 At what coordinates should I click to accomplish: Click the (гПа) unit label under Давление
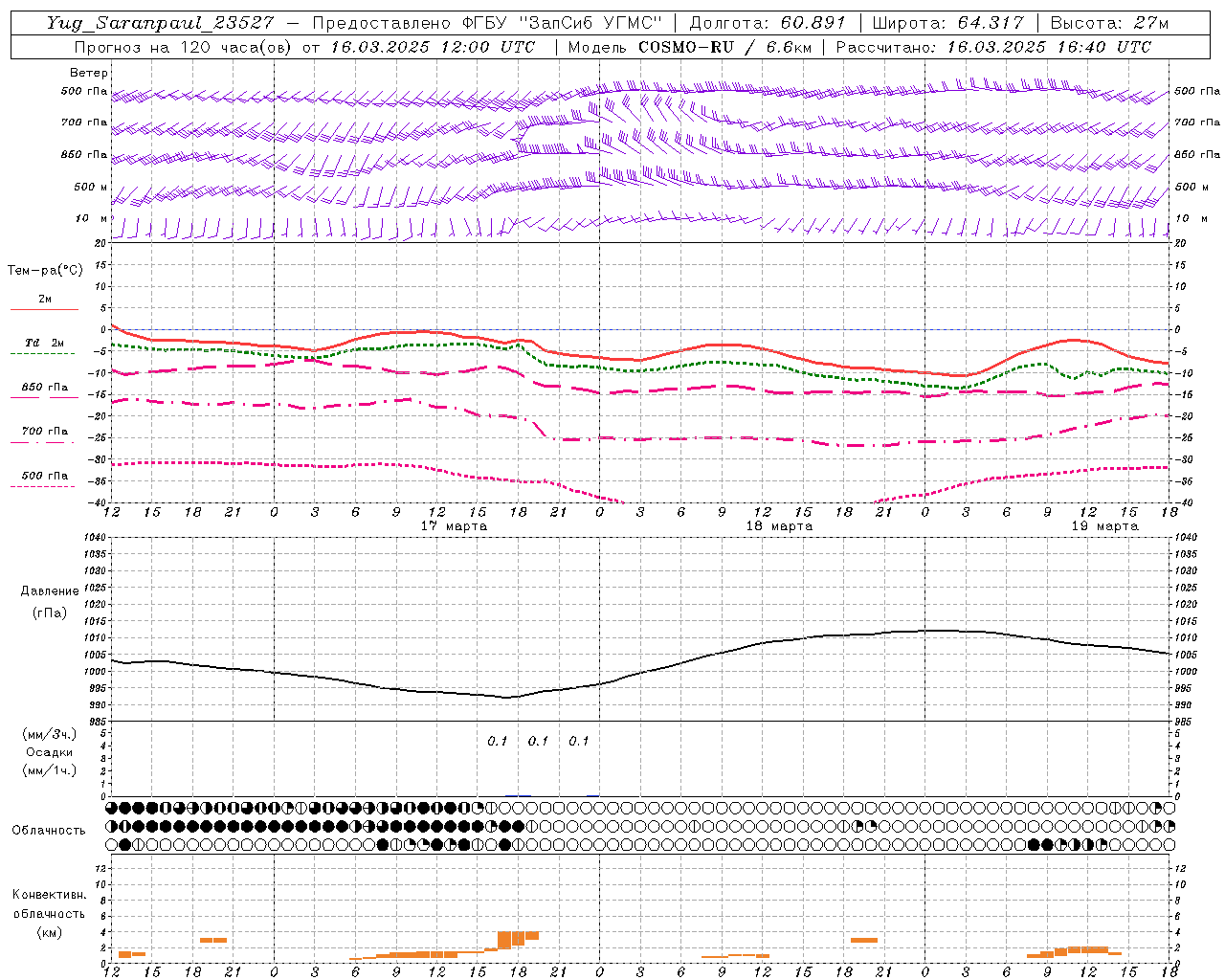pos(50,612)
